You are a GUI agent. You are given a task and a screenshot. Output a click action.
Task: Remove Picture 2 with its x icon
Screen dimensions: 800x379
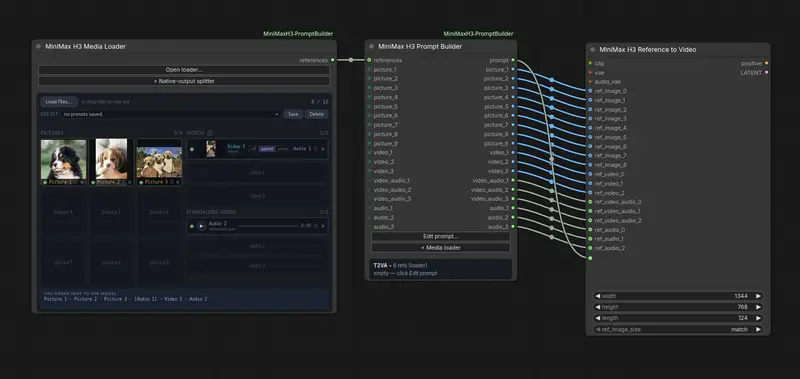130,182
